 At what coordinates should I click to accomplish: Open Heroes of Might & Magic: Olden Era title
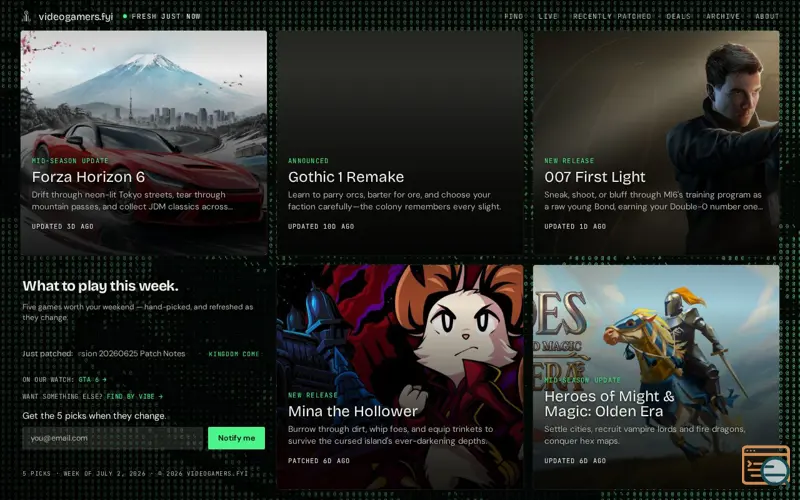click(x=609, y=404)
